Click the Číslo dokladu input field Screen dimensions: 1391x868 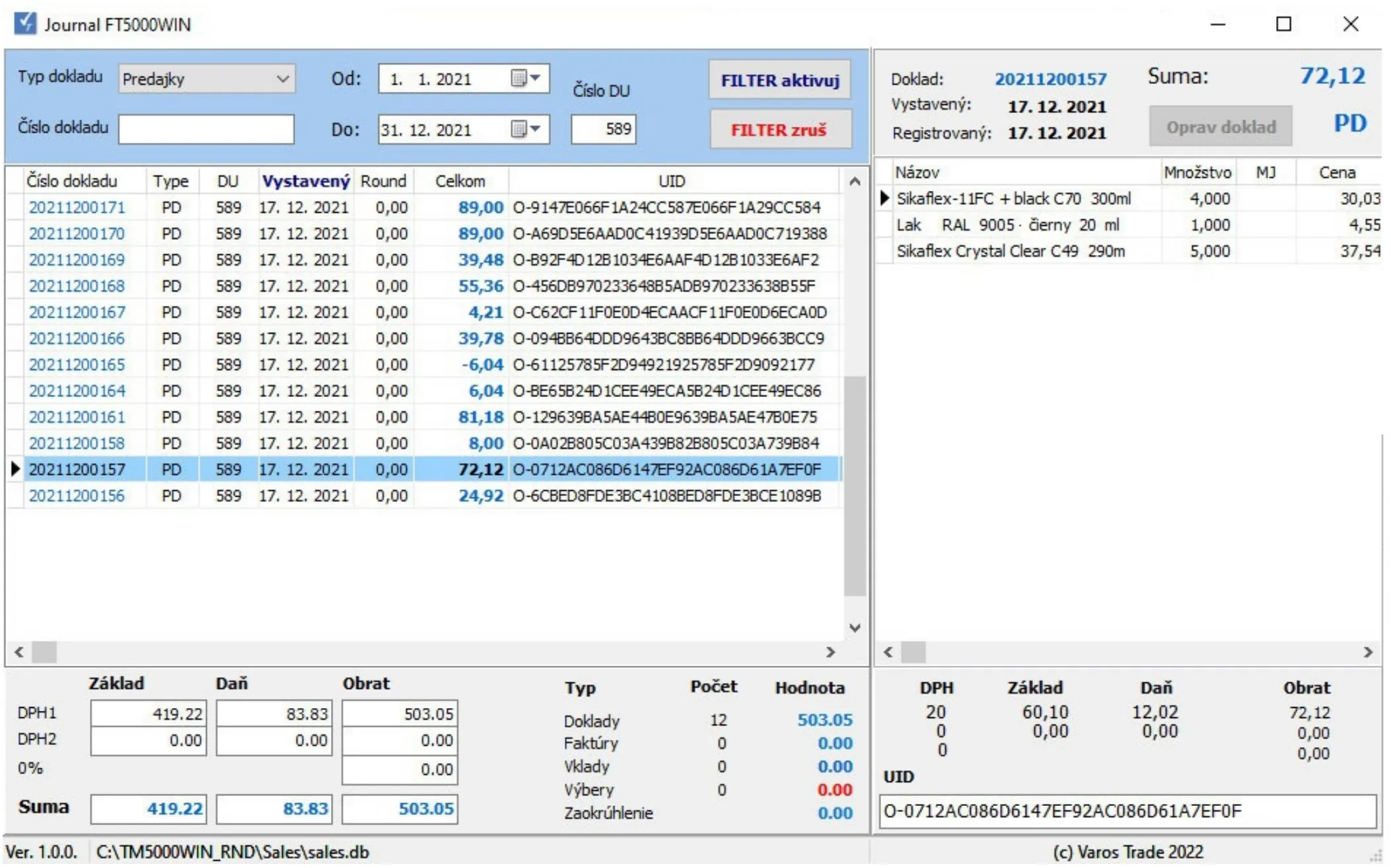[206, 129]
